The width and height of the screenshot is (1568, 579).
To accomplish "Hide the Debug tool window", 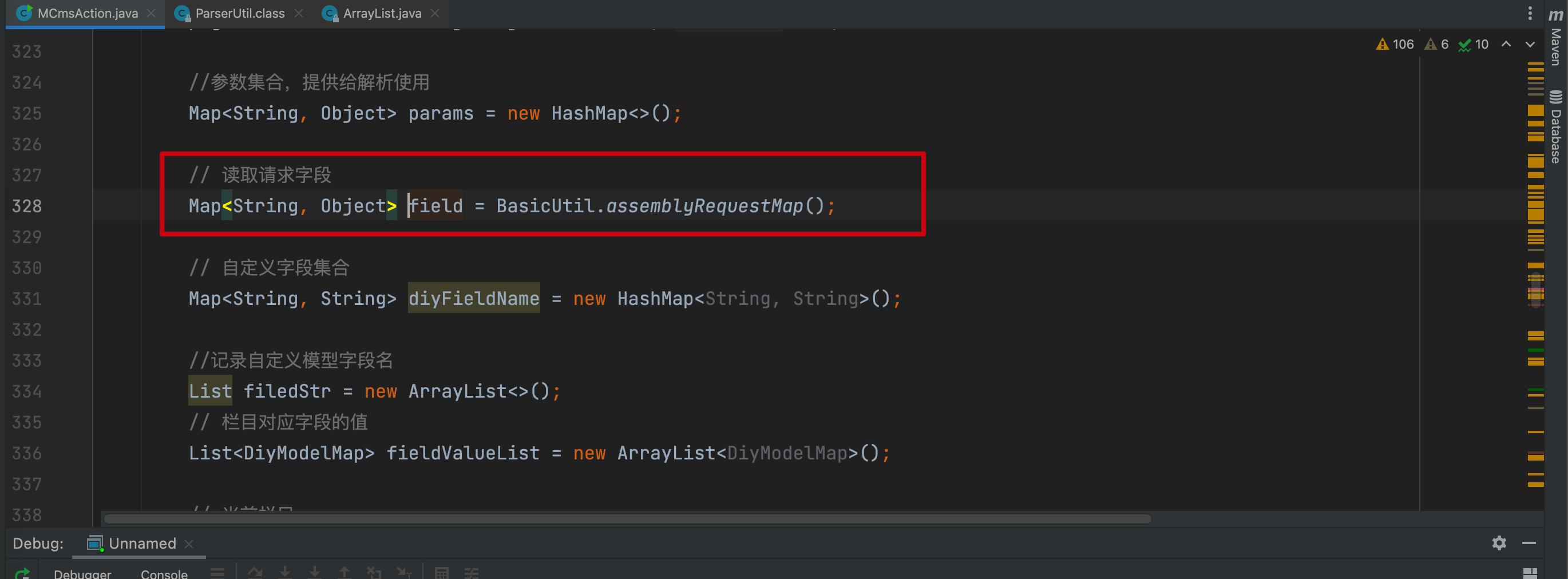I will [1529, 542].
